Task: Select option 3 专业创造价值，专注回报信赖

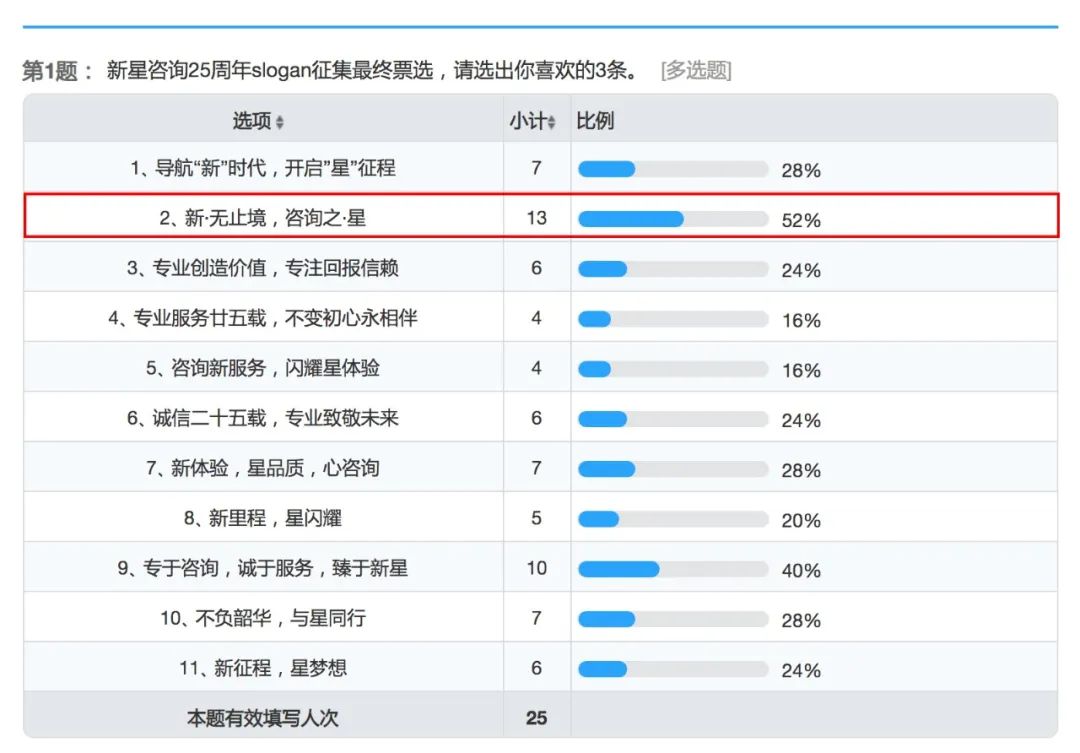Action: [x=263, y=268]
